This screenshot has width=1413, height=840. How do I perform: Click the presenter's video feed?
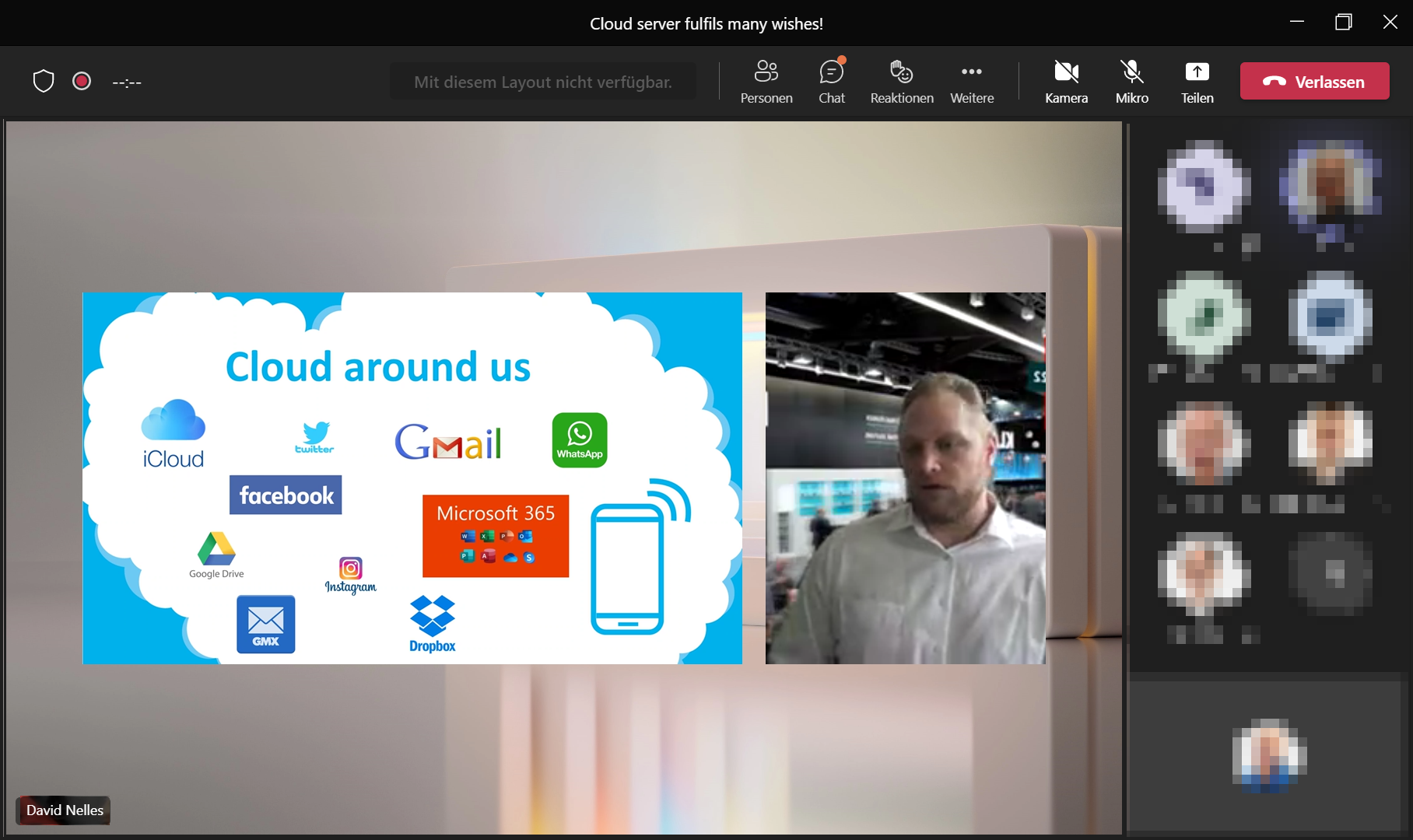pos(906,478)
